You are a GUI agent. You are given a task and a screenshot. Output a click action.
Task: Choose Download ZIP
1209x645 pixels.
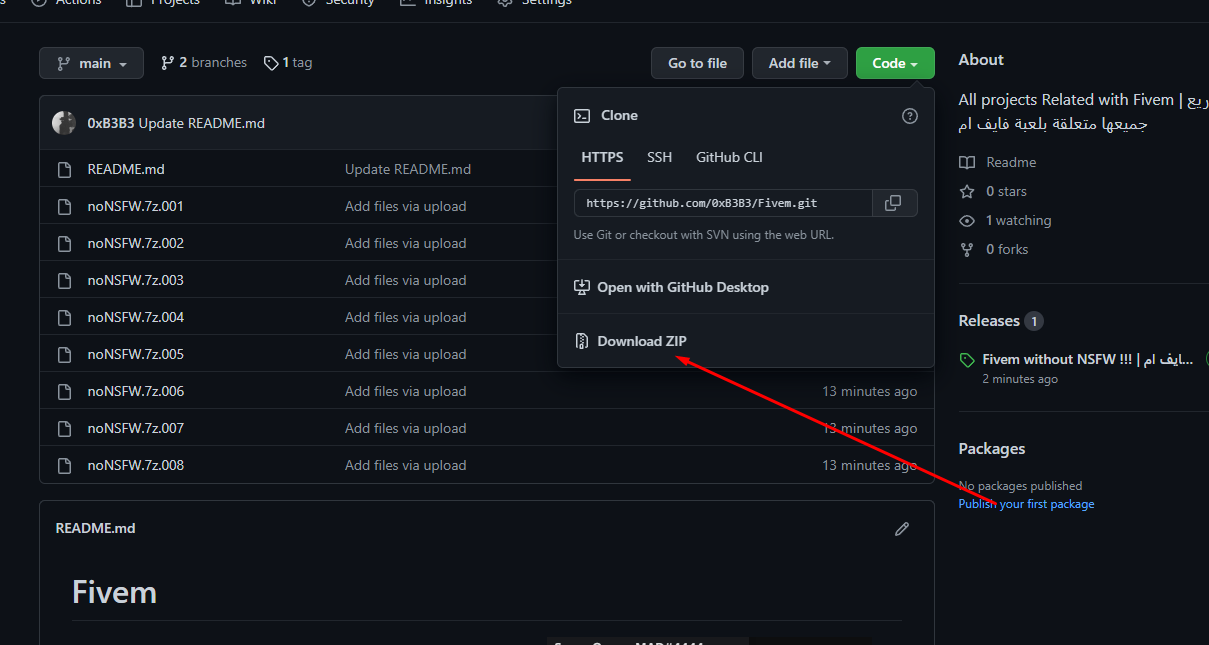[x=642, y=341]
